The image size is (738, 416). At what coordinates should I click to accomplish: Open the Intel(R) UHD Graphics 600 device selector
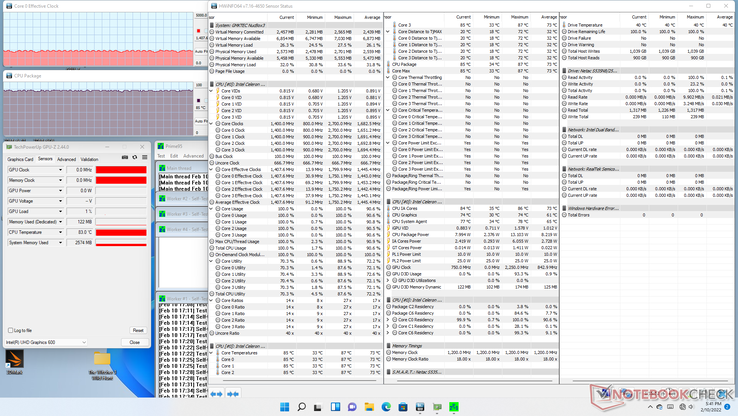click(46, 342)
